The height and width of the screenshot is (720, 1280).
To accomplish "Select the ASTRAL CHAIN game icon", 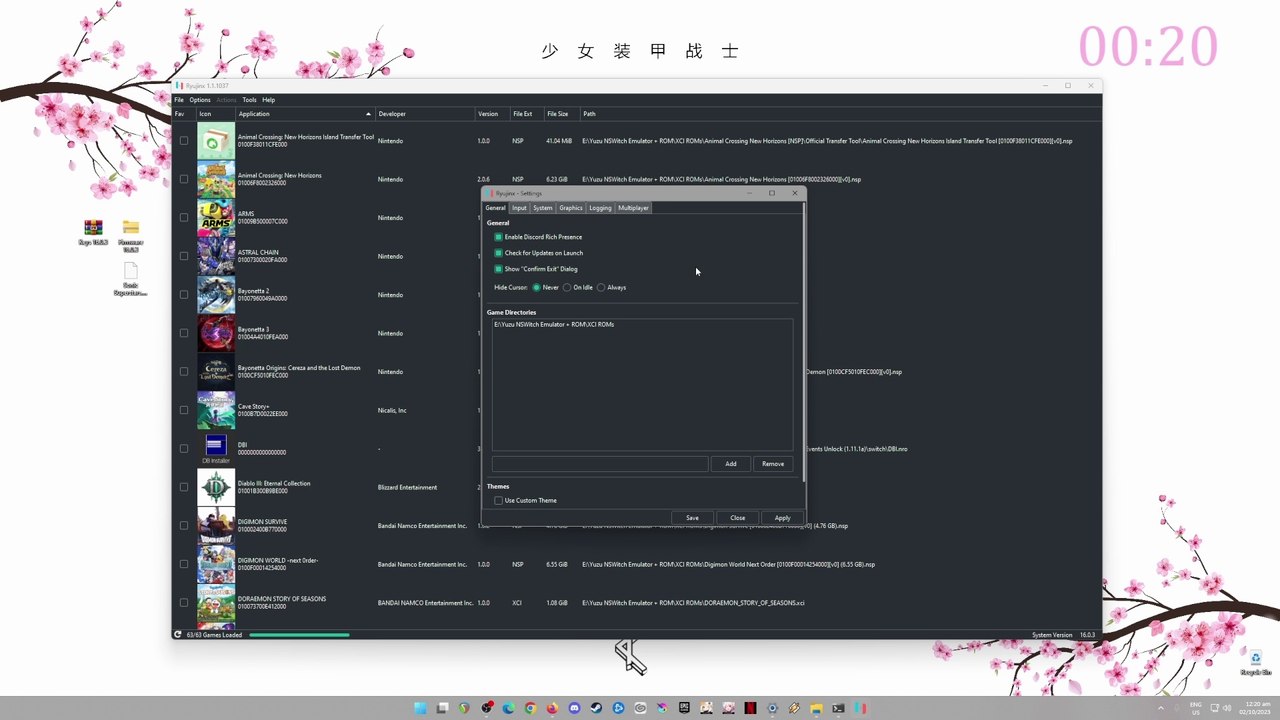I will 216,256.
